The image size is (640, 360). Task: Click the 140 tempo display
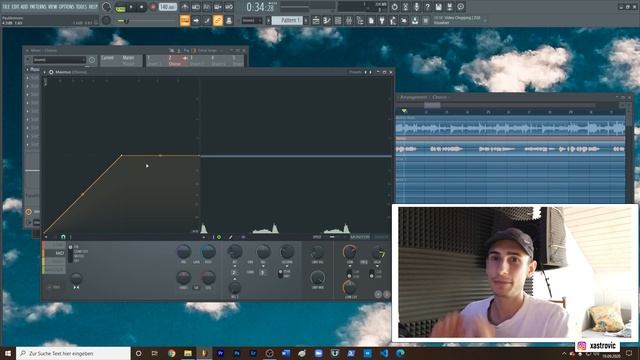167,7
